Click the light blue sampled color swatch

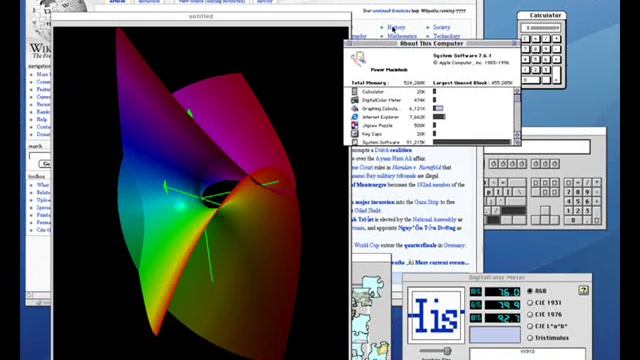coord(495,335)
